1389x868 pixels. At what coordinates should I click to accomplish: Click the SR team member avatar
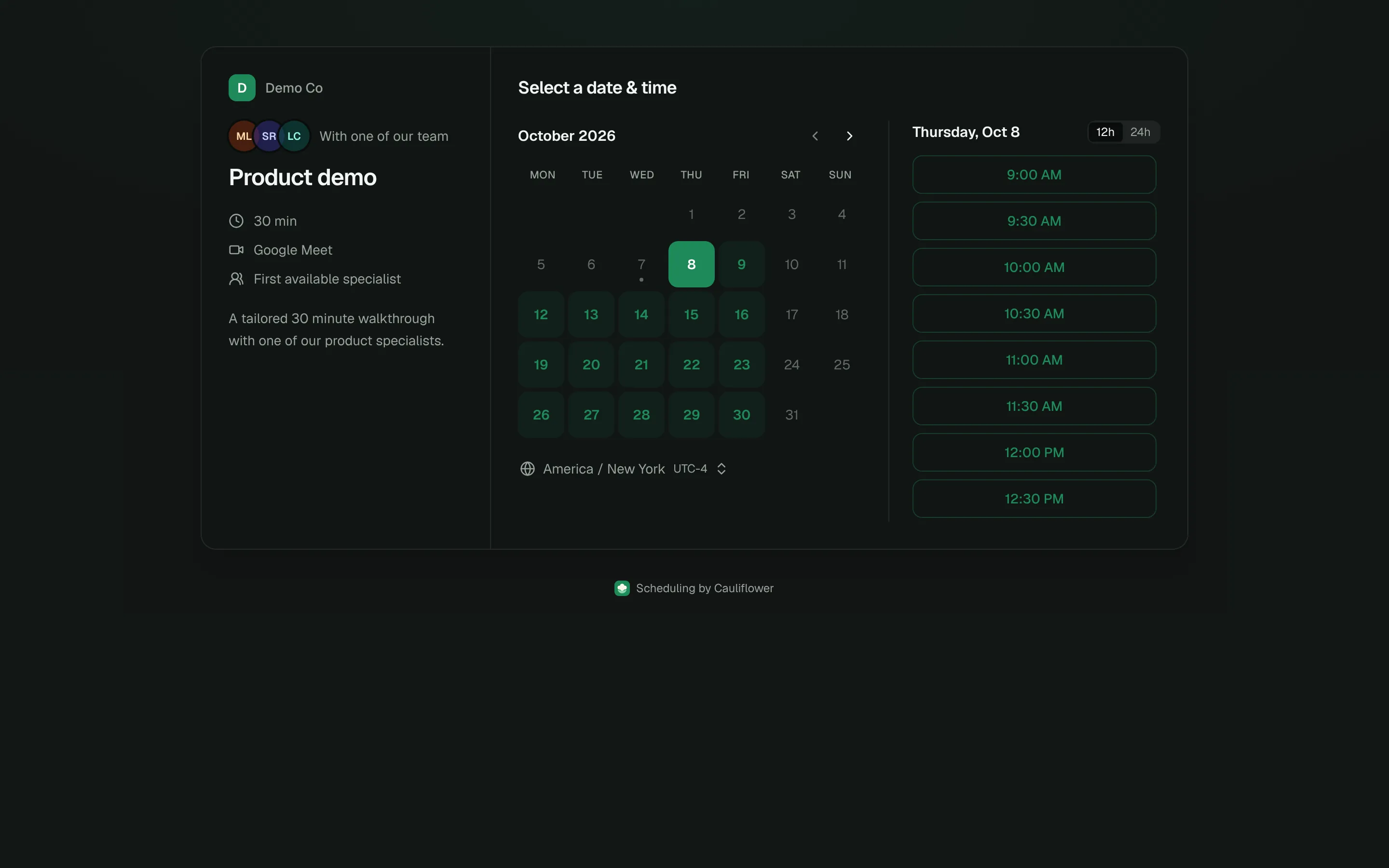[268, 136]
